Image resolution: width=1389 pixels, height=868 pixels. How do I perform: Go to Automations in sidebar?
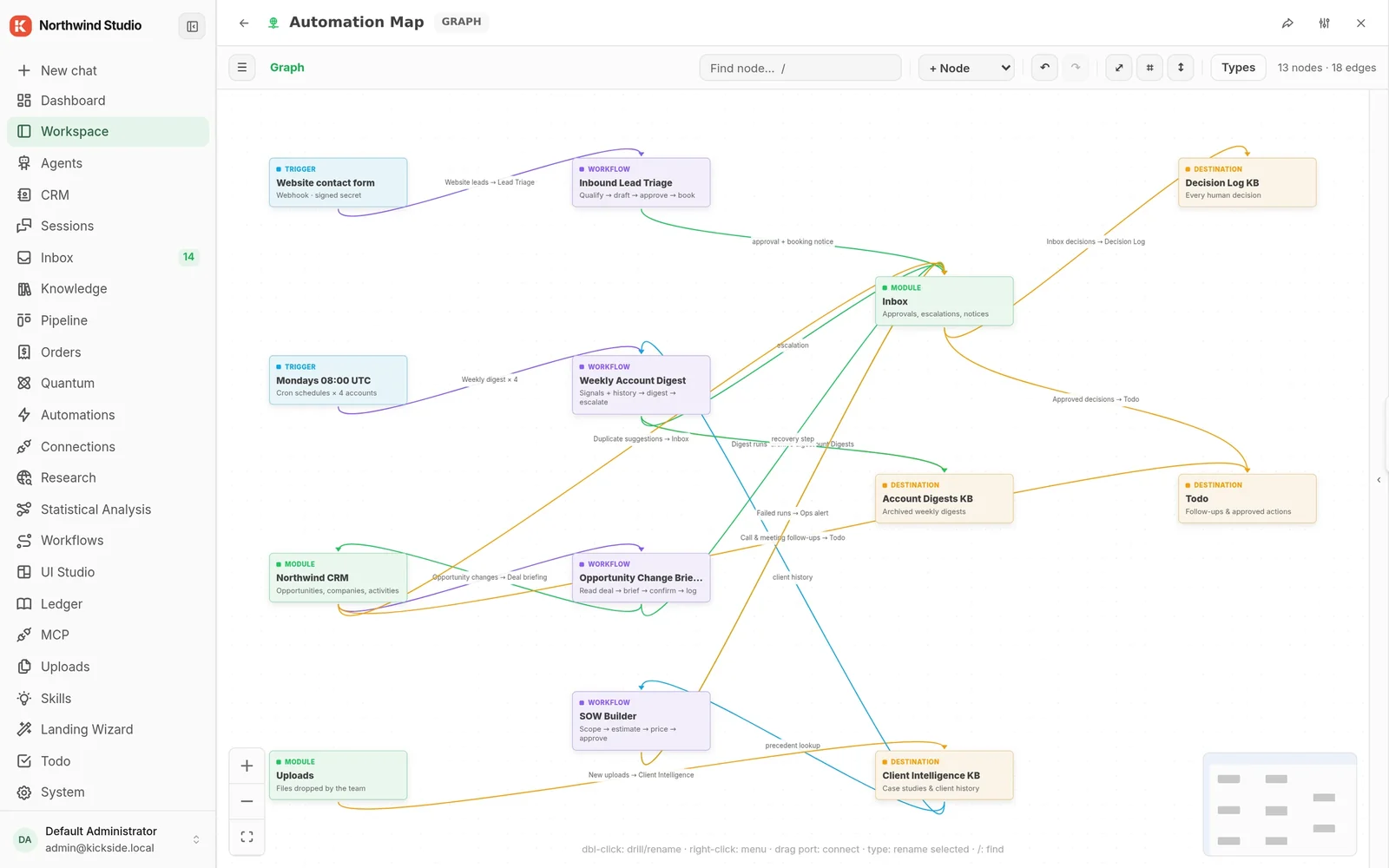coord(108,415)
